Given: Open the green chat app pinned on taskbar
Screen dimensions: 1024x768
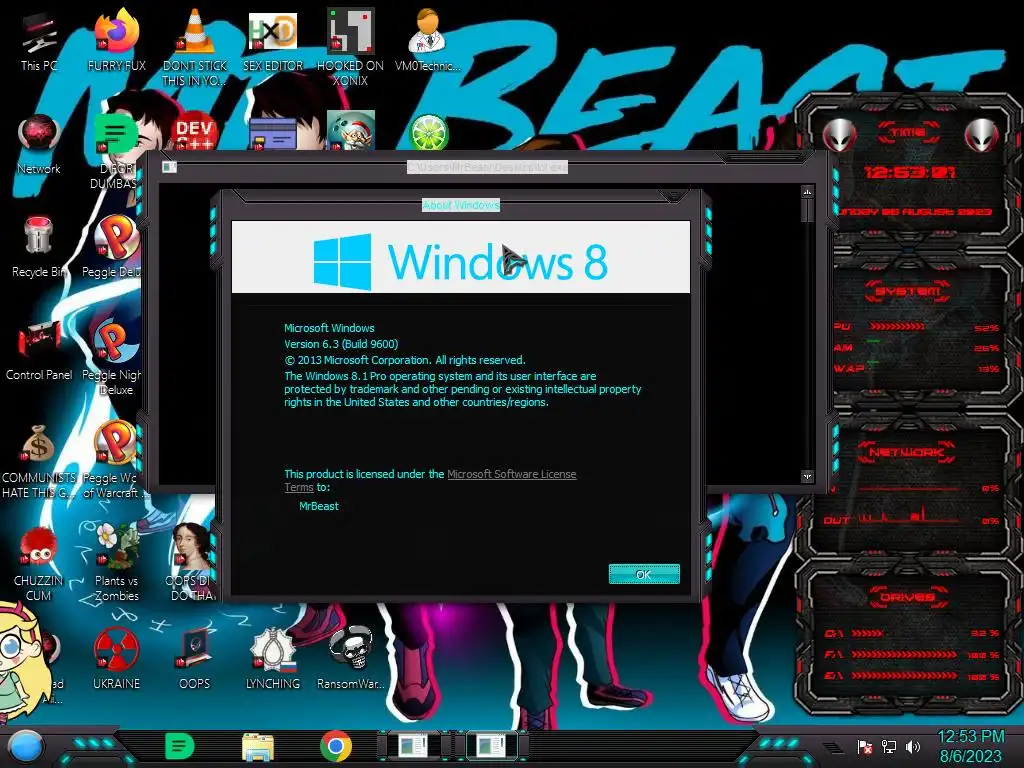Looking at the screenshot, I should click(180, 746).
